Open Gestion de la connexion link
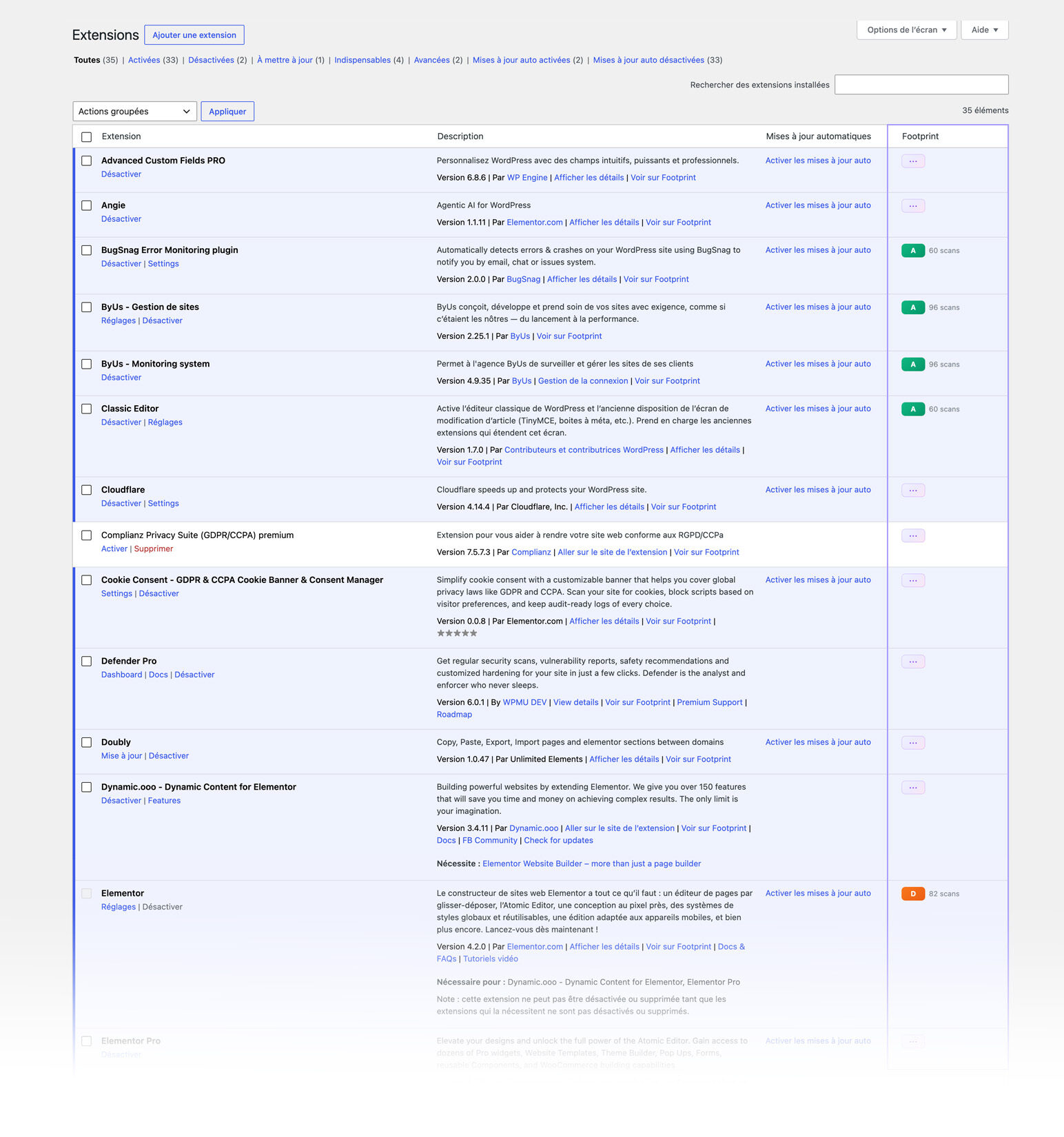The width and height of the screenshot is (1064, 1137). (x=583, y=381)
